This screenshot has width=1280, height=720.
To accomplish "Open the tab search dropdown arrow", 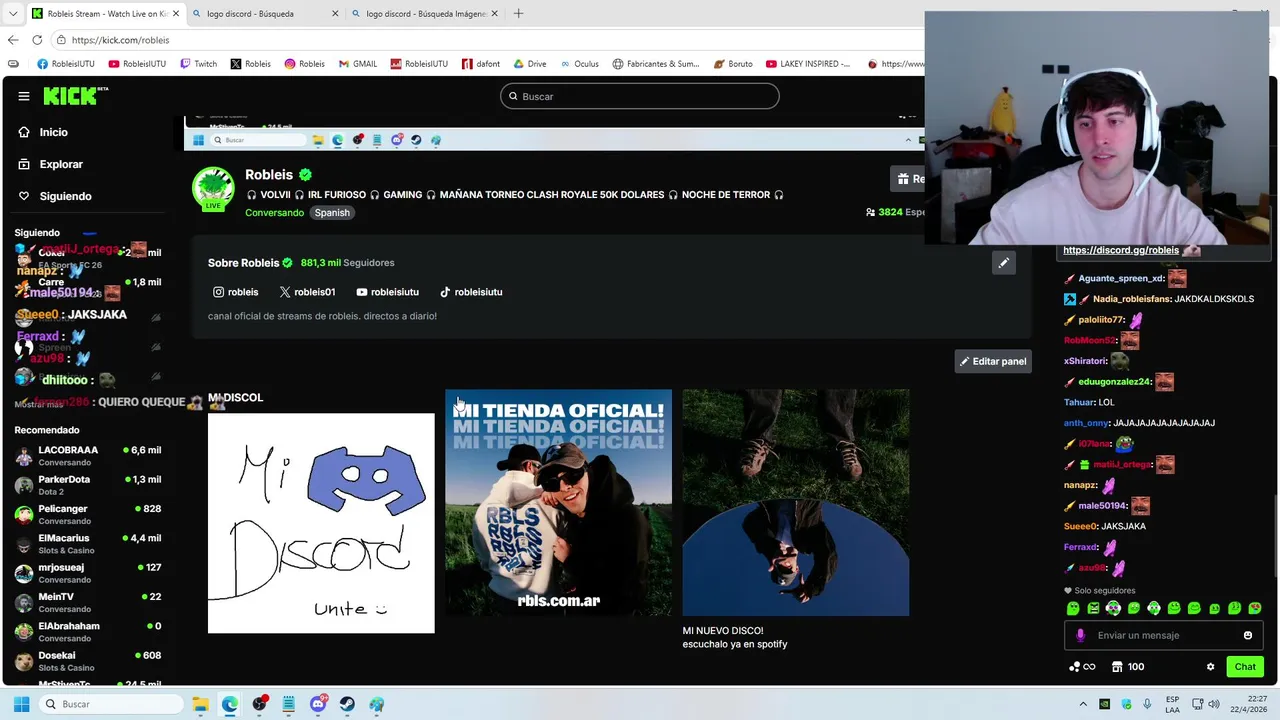I will coord(13,14).
